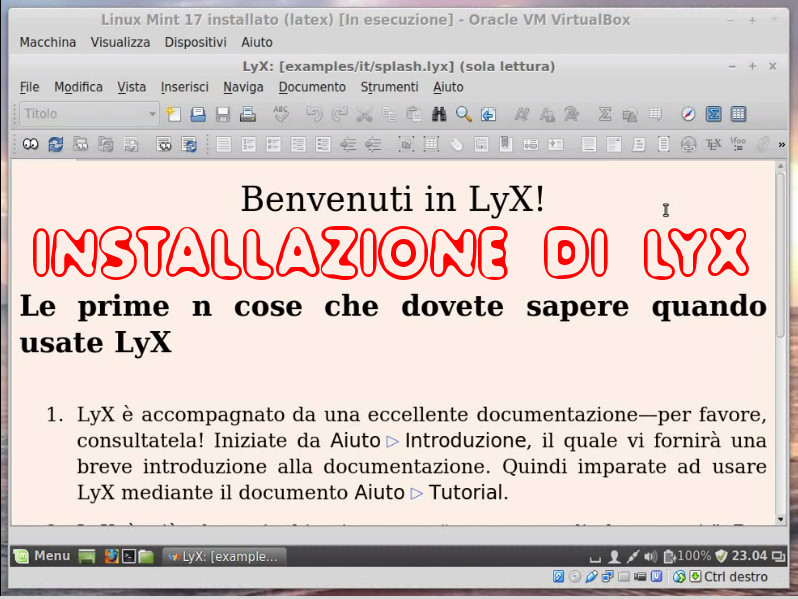Open the Aiuto menu in LyX
Image resolution: width=798 pixels, height=599 pixels.
(448, 87)
